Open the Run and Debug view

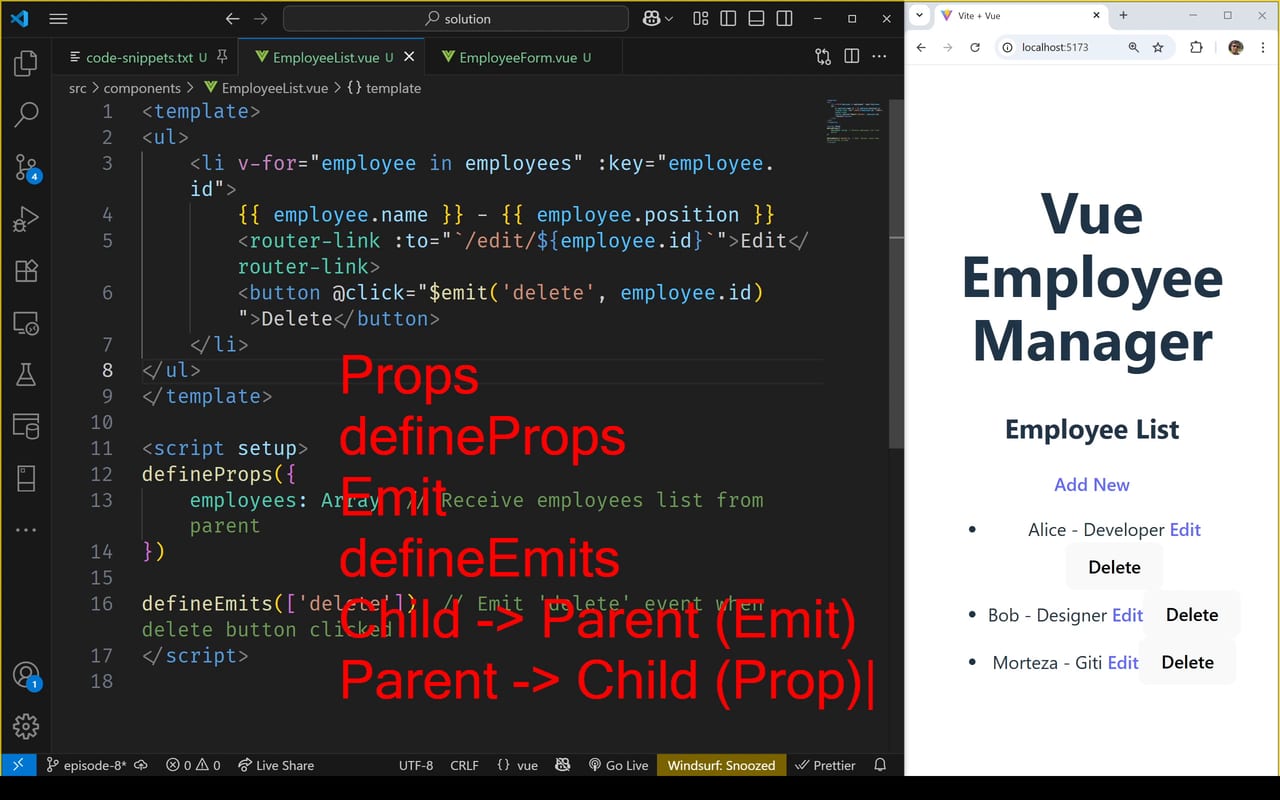tap(26, 219)
